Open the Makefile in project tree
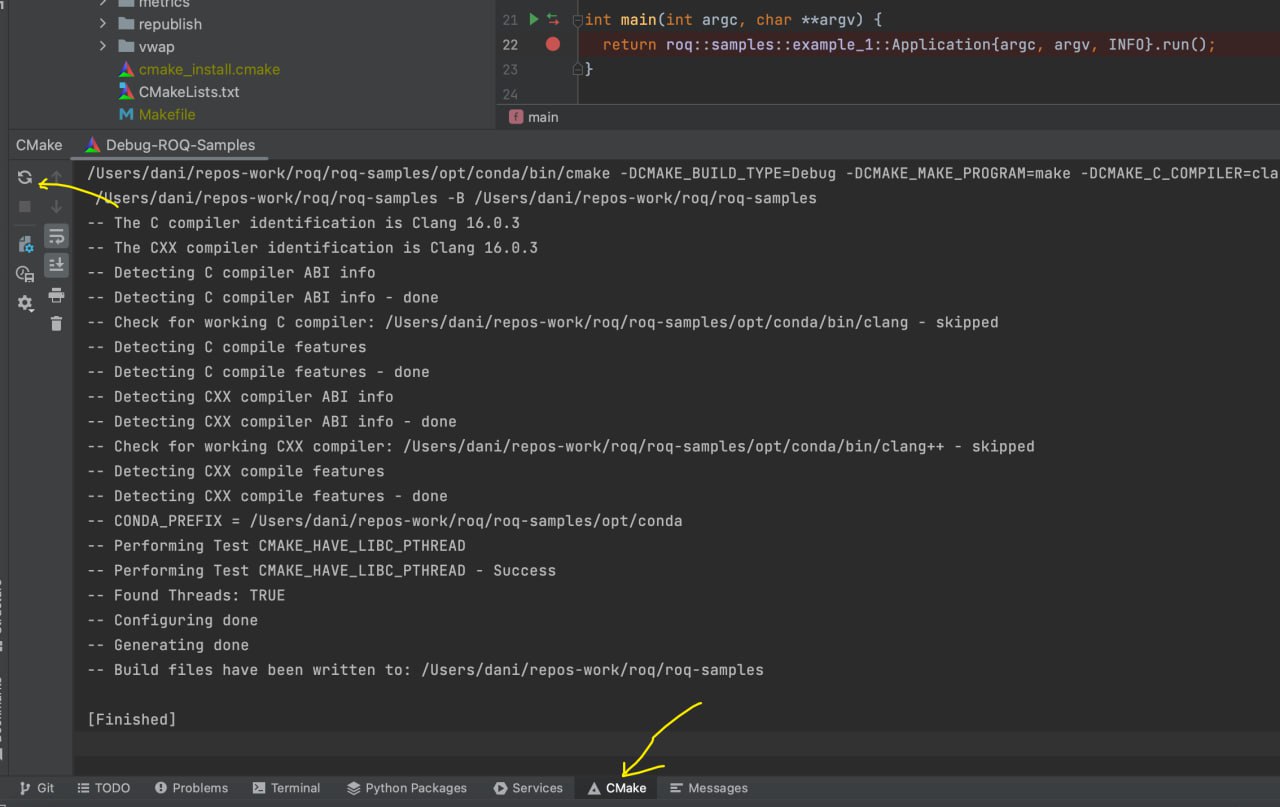 coord(157,114)
